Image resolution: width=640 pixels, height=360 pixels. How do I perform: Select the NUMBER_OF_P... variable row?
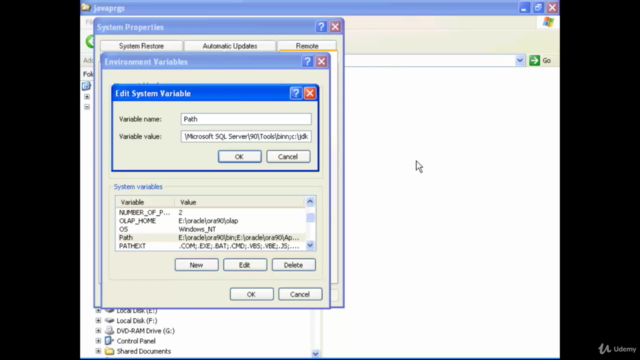[210, 213]
